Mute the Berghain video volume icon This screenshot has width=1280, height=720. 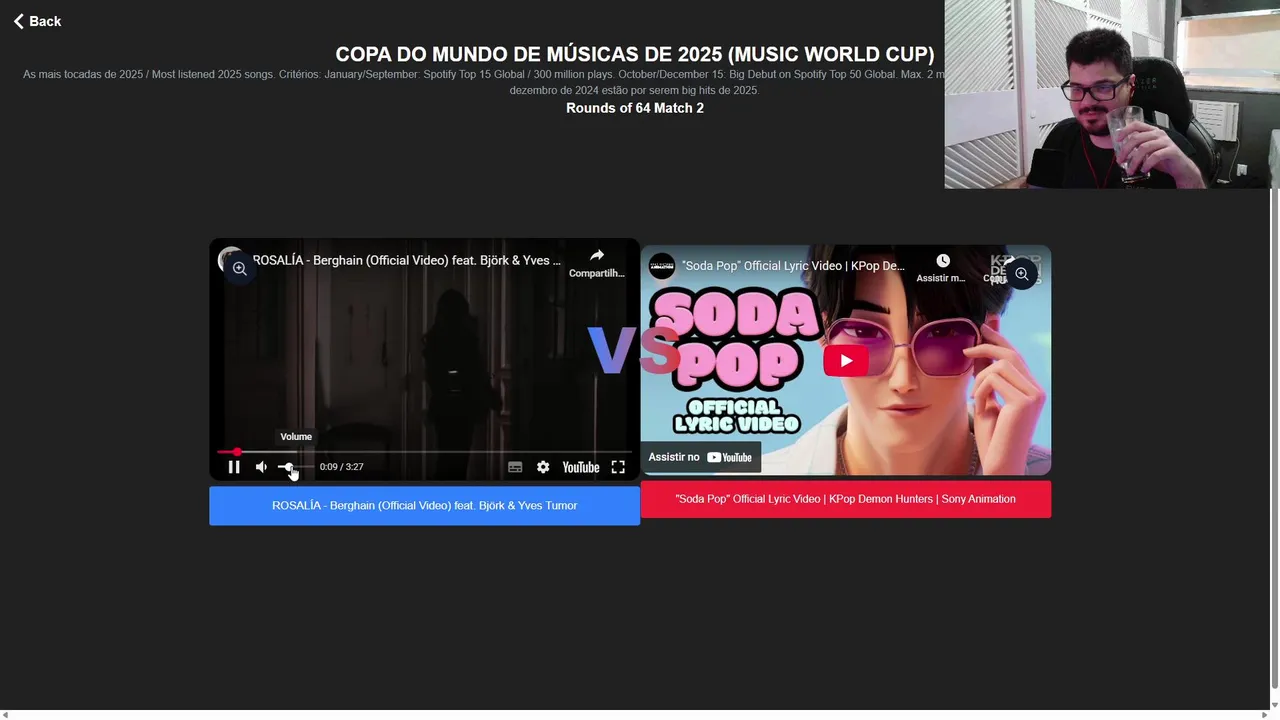click(x=261, y=467)
